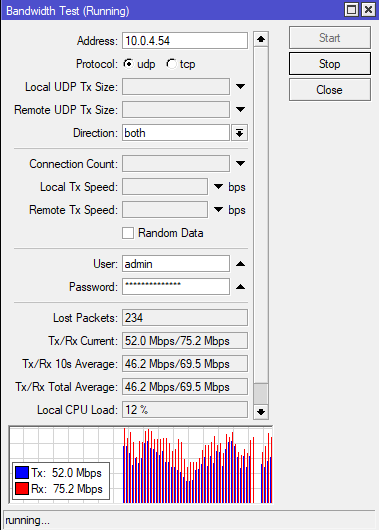Click the 'Bandwidth Test (Running)' title text

68,11
